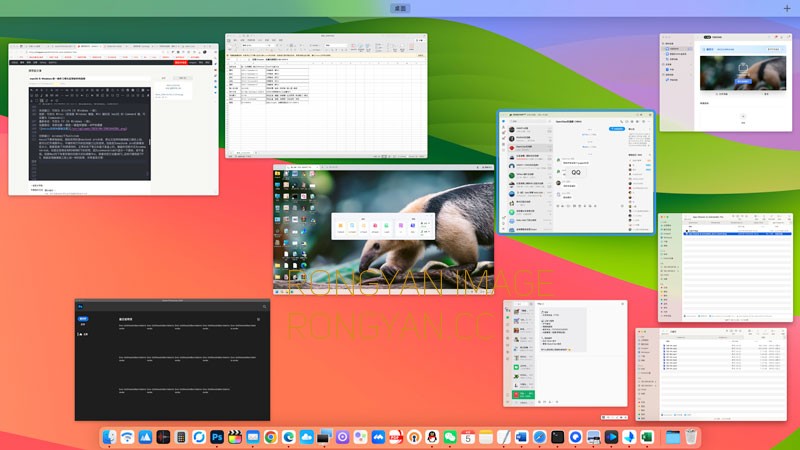
Task: Select the highlighted QQ chat window
Action: coord(576,172)
